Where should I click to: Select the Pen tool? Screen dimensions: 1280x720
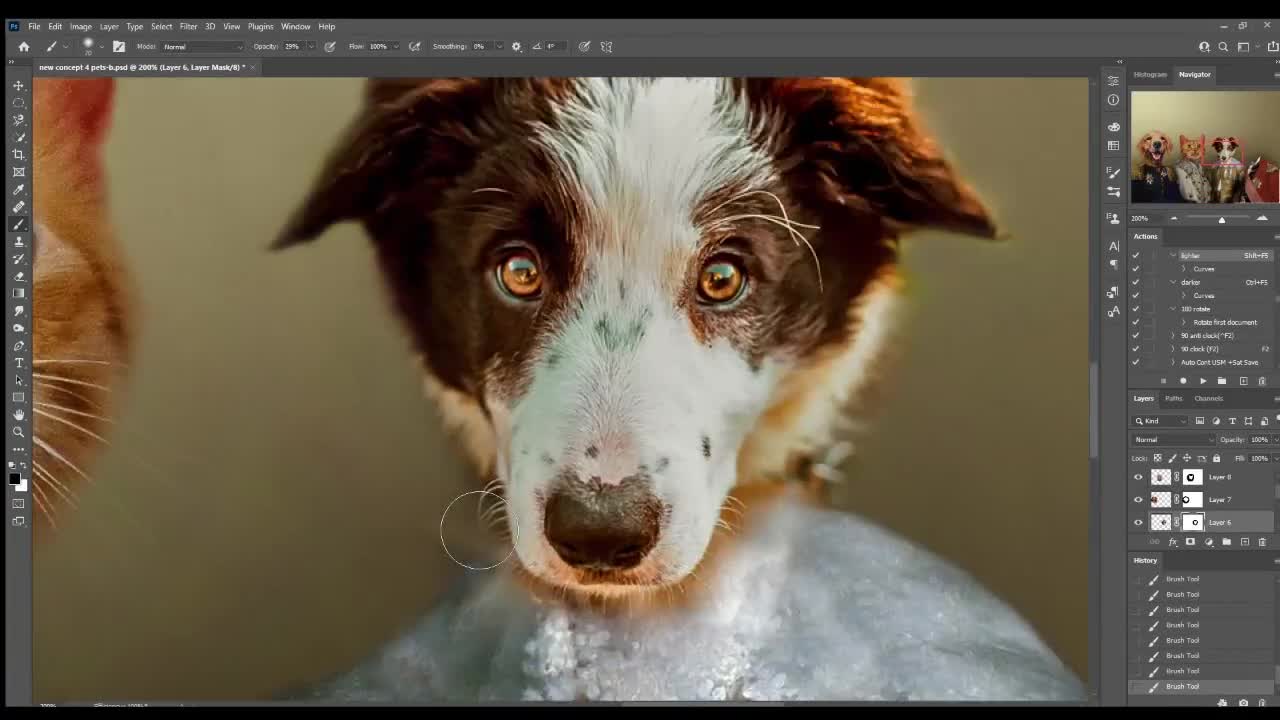[x=18, y=346]
